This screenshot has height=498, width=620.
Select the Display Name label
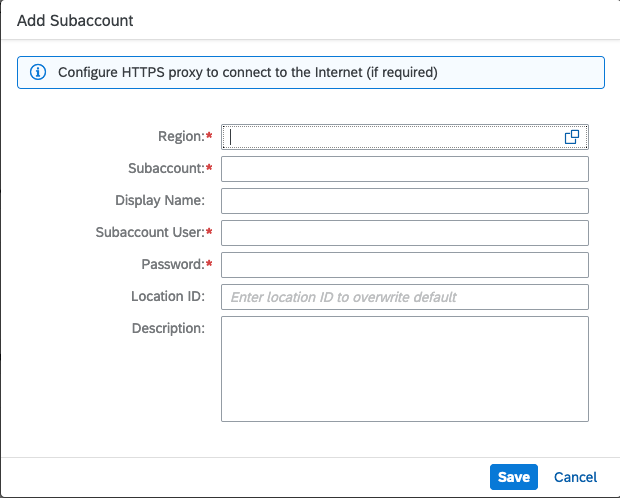[160, 201]
